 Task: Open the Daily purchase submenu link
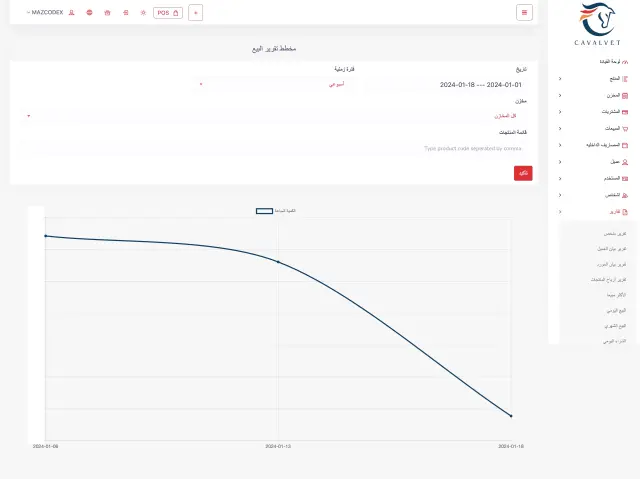tap(615, 341)
